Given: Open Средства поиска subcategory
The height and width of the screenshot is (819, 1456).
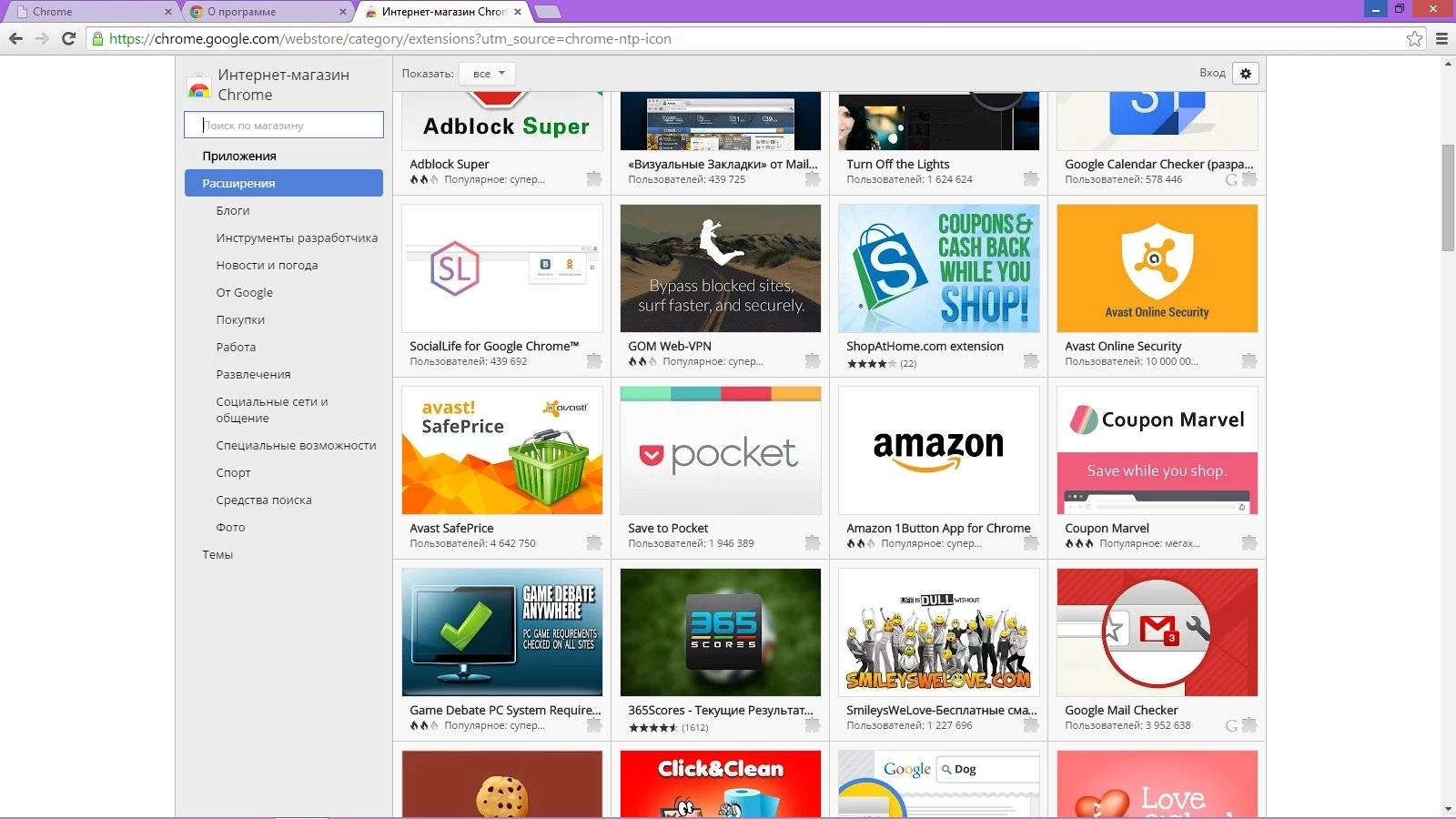Looking at the screenshot, I should (264, 500).
